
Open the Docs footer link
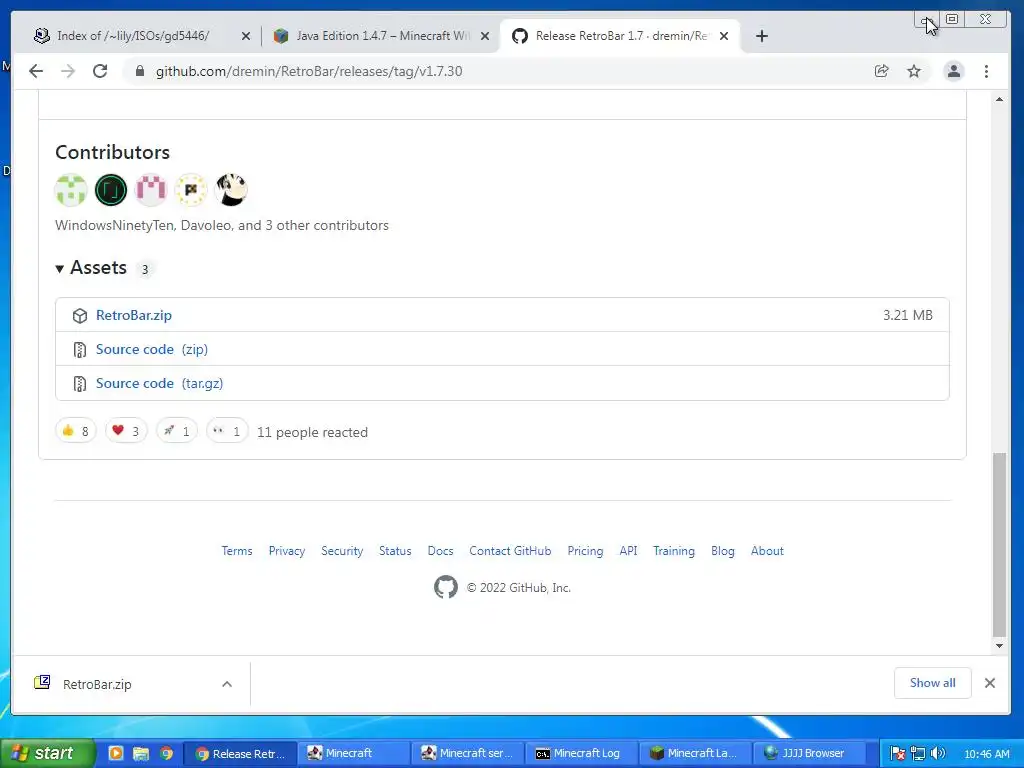pos(440,551)
